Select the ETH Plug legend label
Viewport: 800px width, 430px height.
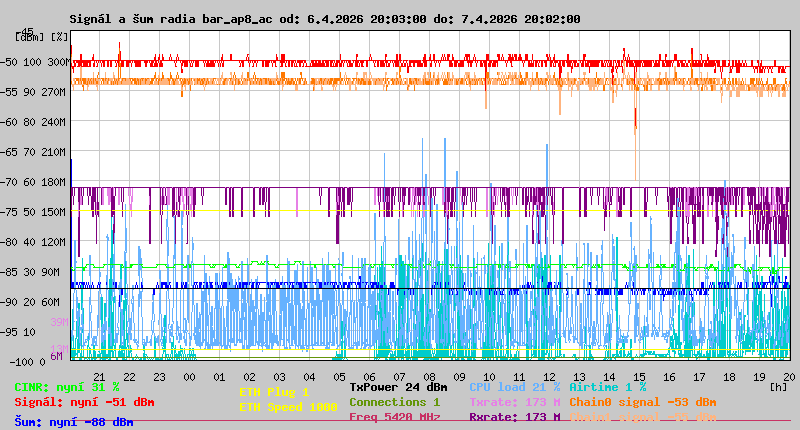[274, 393]
